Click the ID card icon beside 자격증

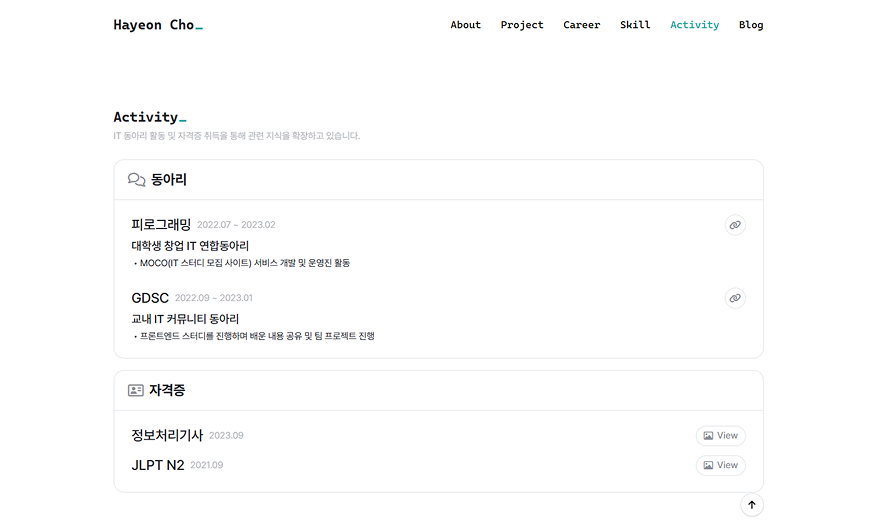tap(136, 390)
